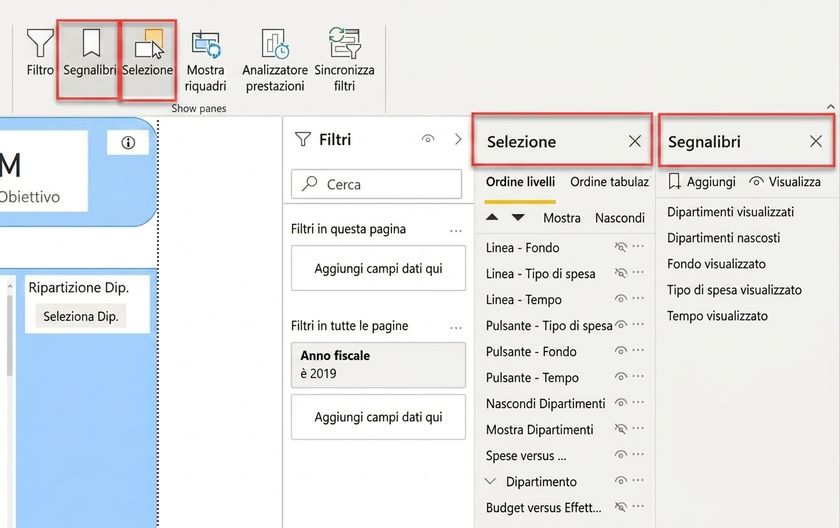Hide Nascondi Dipartimenti visual

621,403
